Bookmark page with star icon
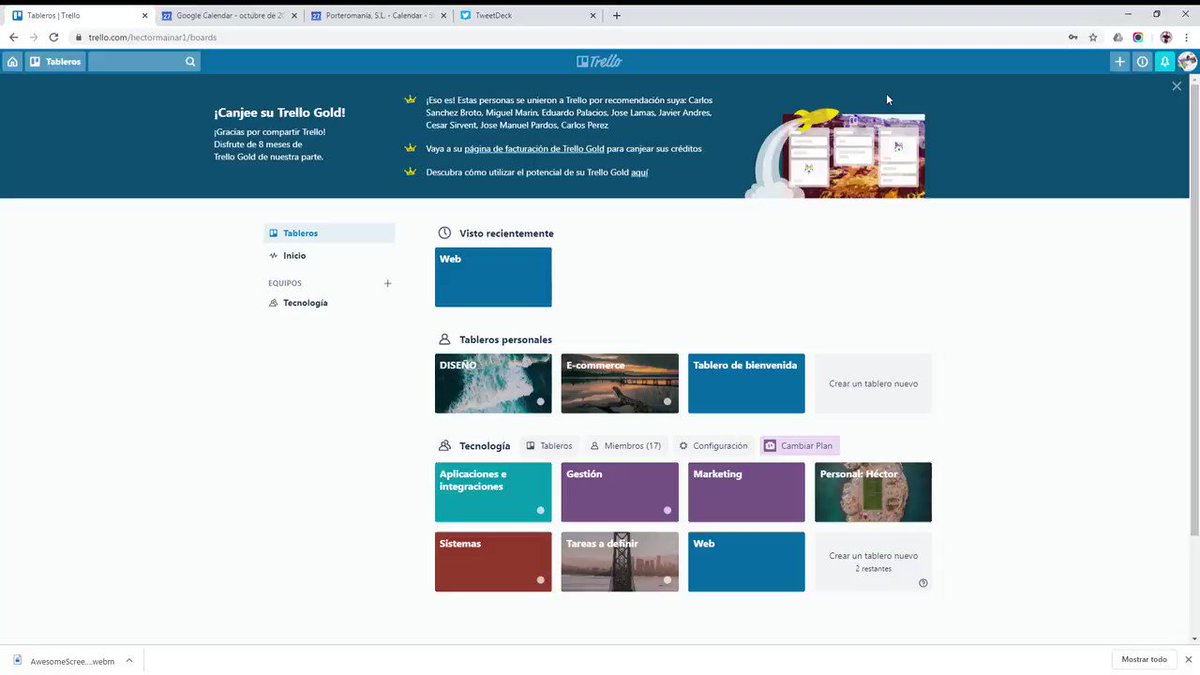 coord(1093,37)
